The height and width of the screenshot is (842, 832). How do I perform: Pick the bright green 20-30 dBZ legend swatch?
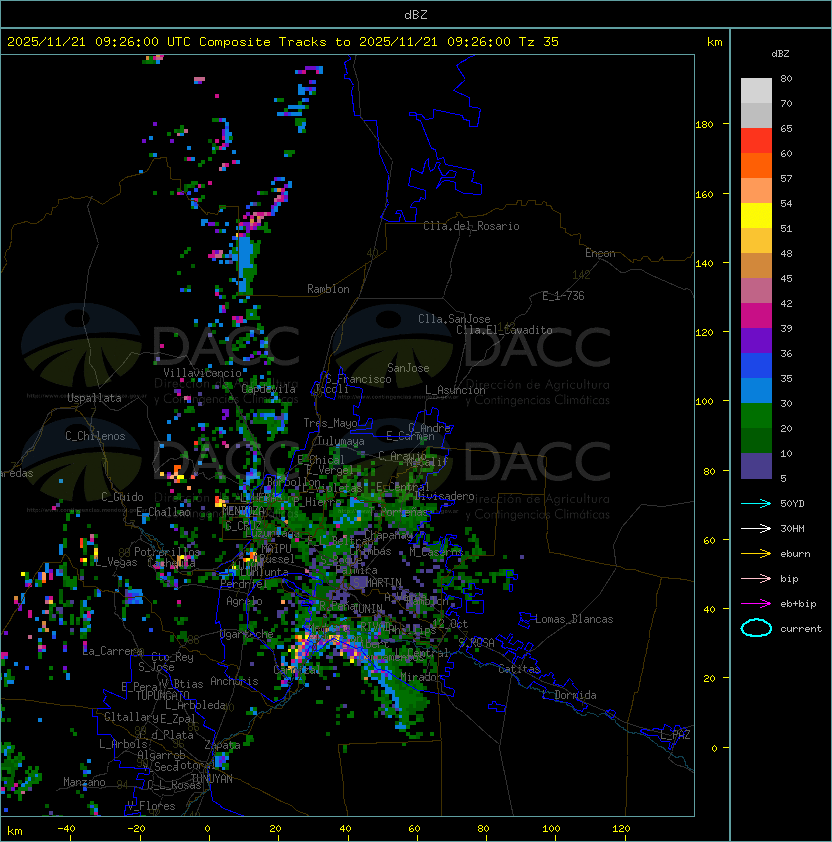click(x=756, y=416)
